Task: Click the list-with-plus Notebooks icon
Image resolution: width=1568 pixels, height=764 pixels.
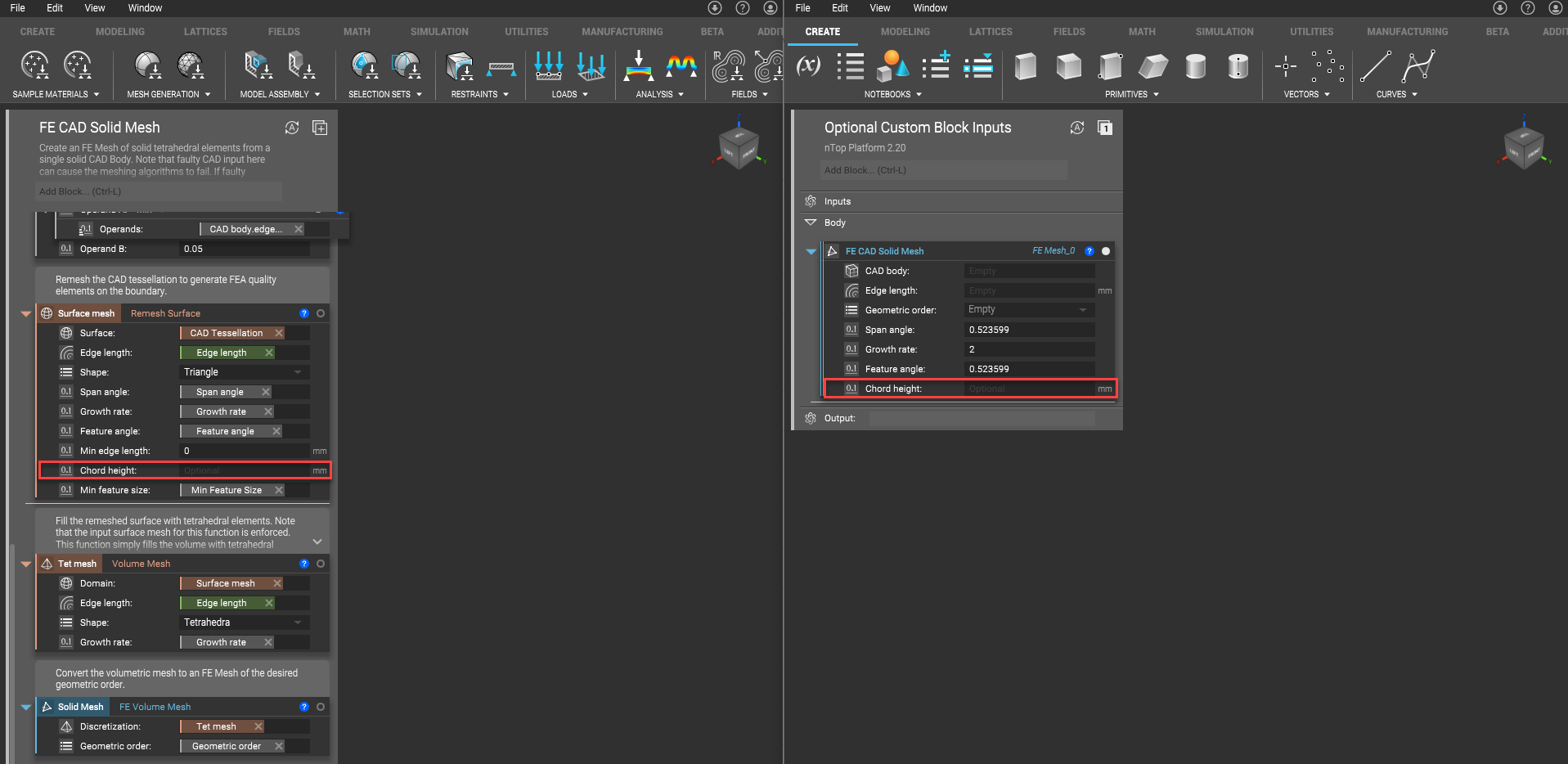Action: pyautogui.click(x=936, y=65)
